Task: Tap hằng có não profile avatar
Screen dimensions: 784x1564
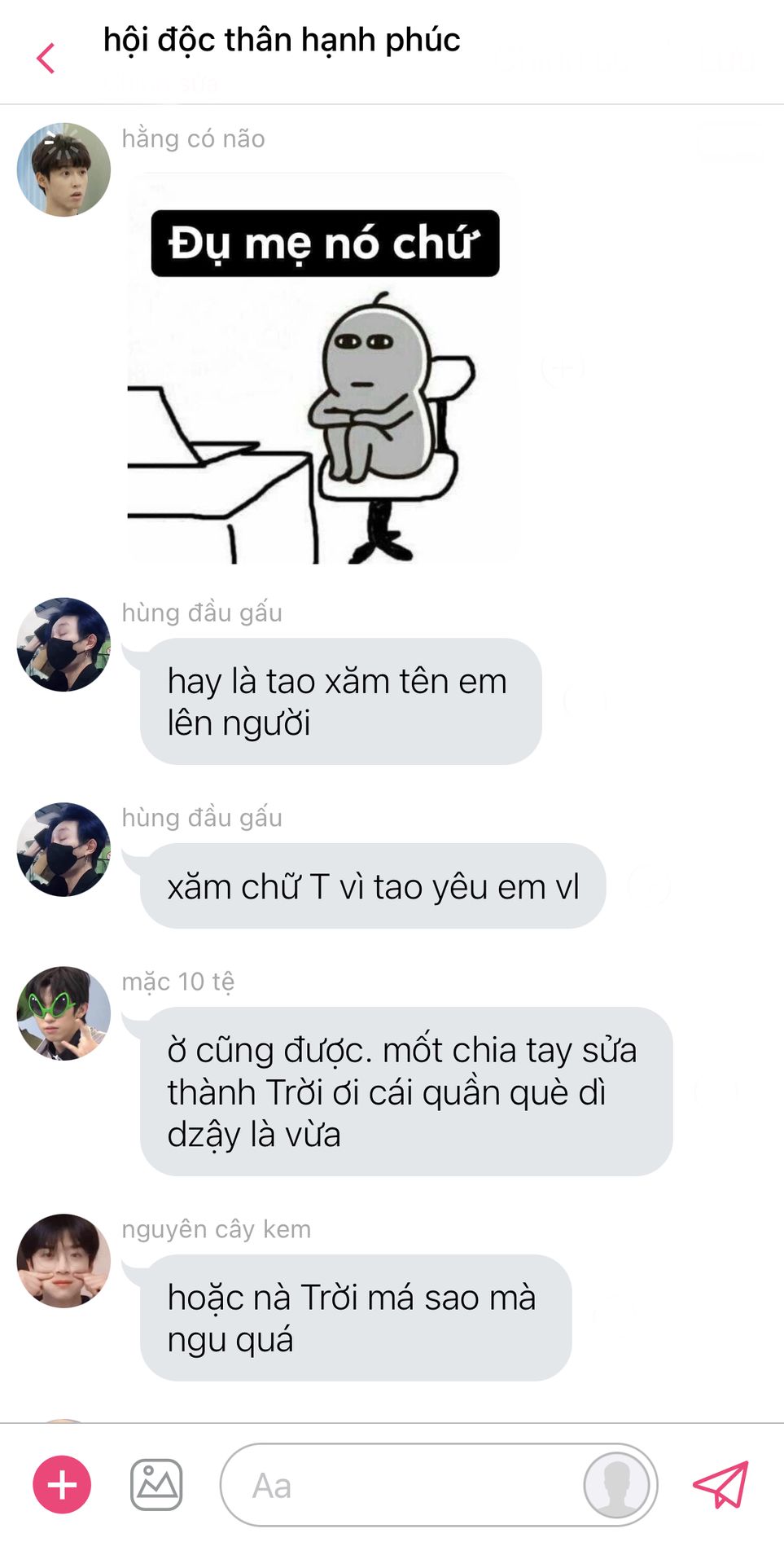Action: (x=64, y=169)
